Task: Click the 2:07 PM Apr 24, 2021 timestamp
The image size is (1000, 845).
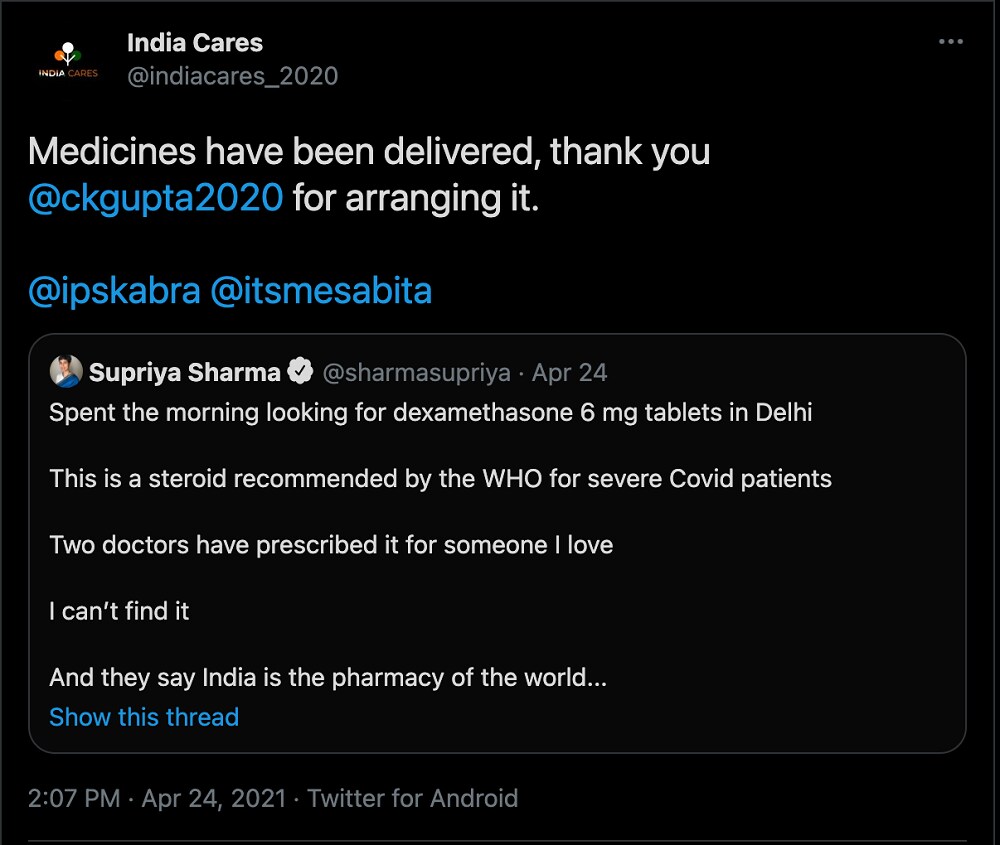Action: click(x=156, y=798)
